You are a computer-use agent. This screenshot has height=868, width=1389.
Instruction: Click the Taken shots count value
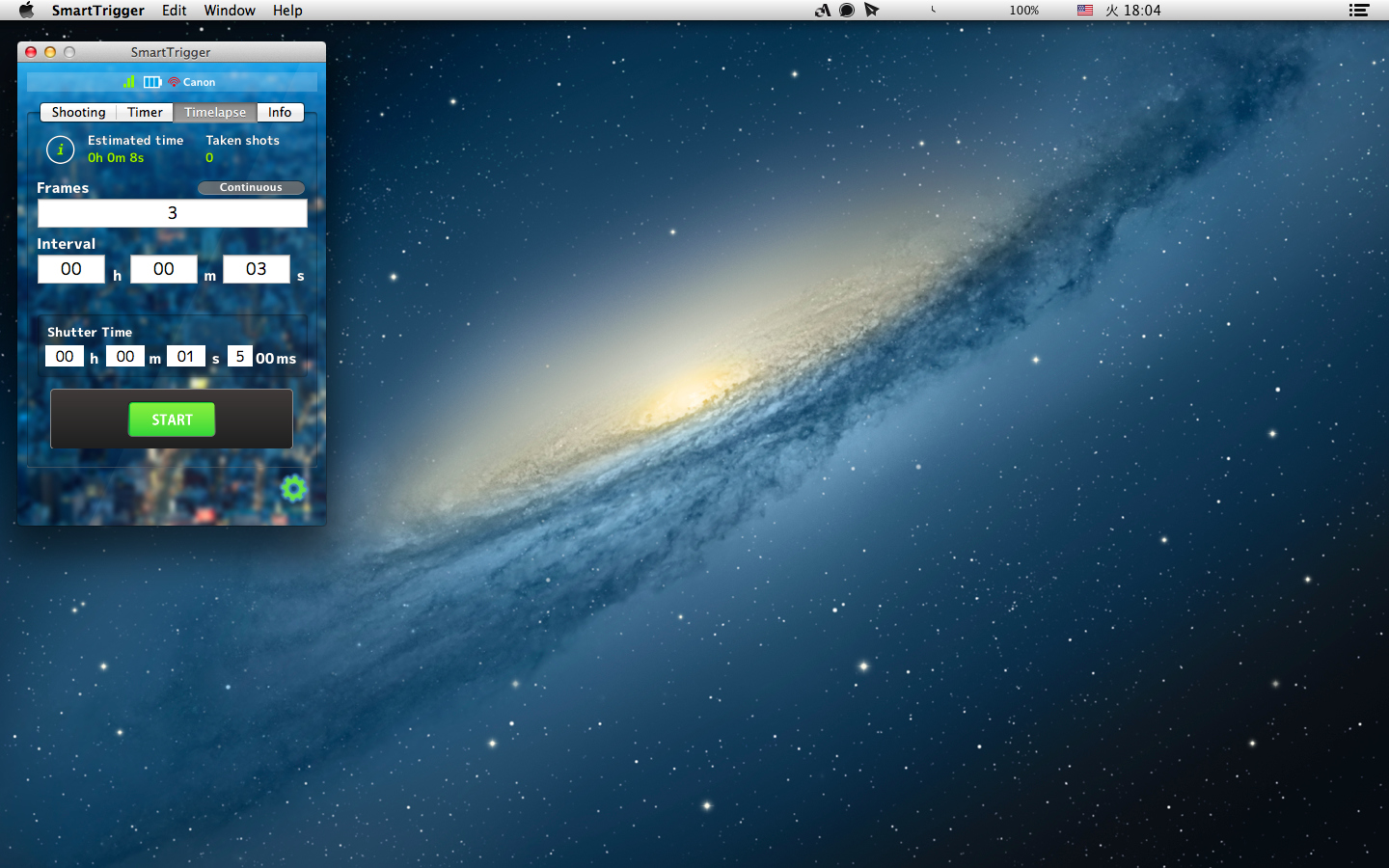pos(209,157)
